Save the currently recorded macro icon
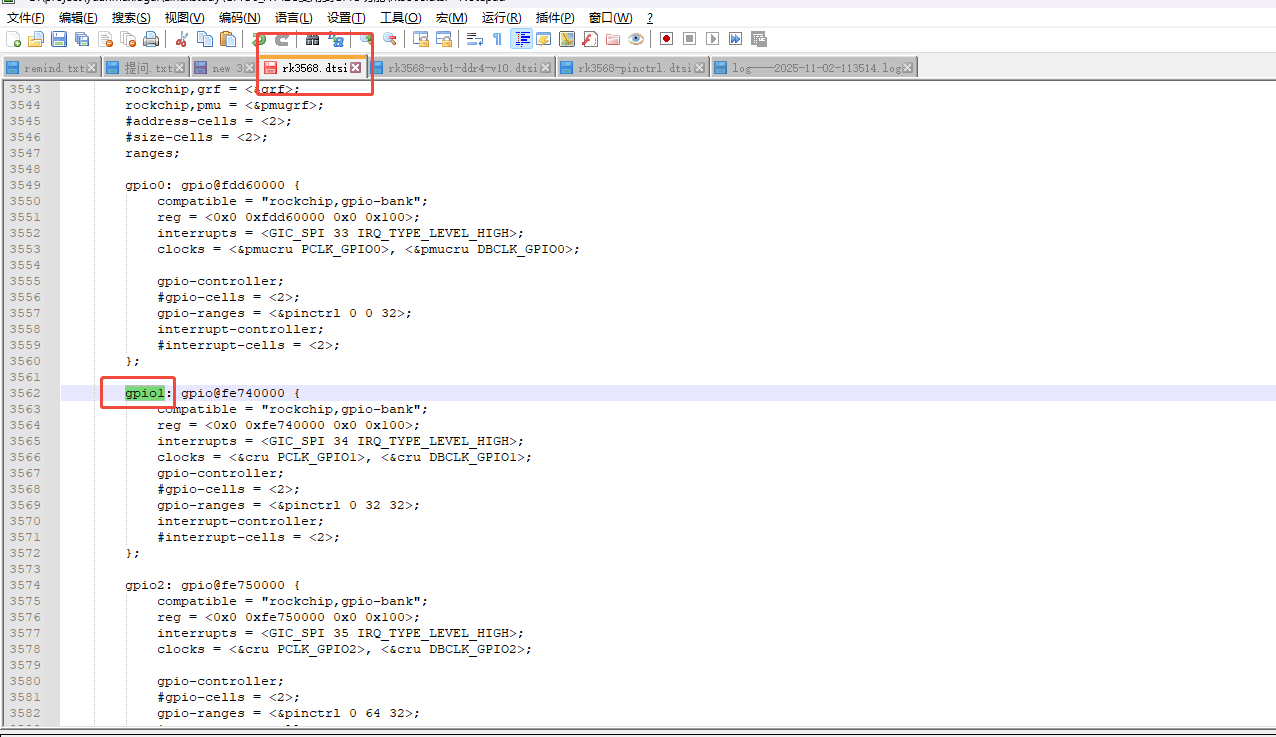 tap(758, 39)
